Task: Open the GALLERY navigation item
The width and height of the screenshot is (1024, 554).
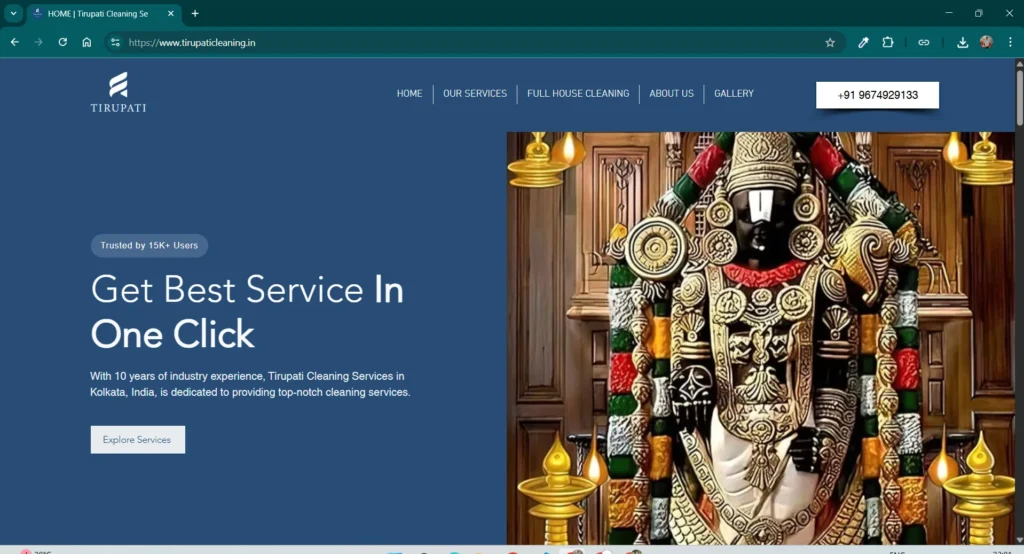Action: pos(734,93)
